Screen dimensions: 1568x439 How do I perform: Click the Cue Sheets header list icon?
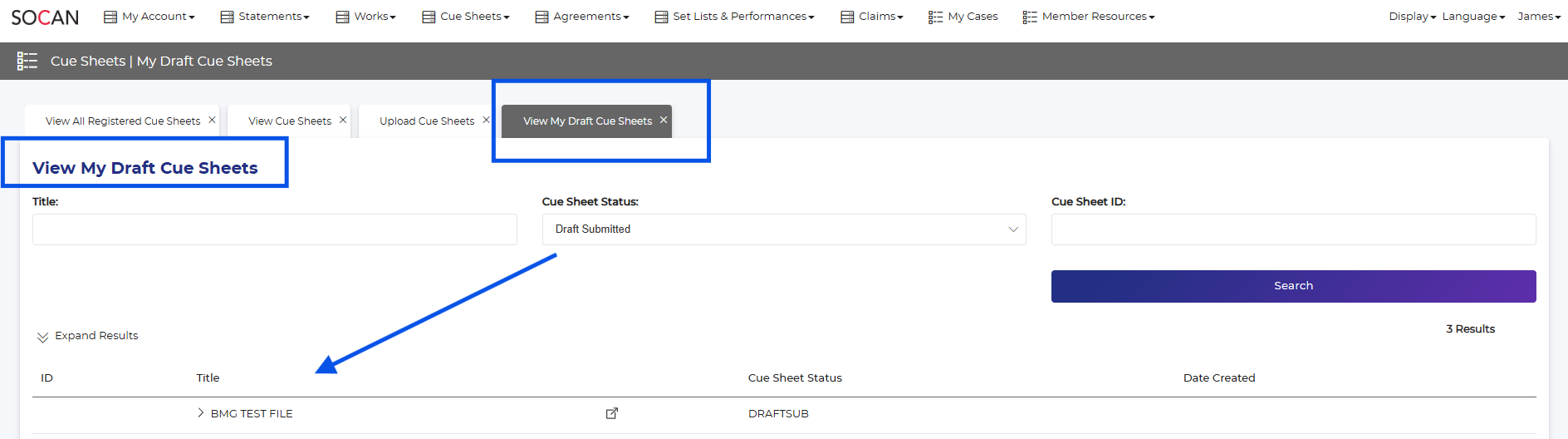(27, 61)
